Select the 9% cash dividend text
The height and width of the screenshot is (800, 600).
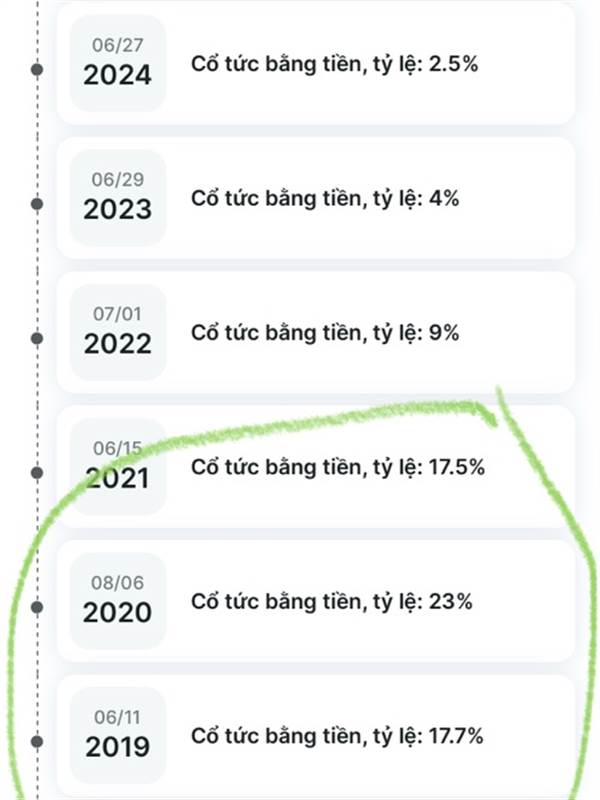coord(324,332)
